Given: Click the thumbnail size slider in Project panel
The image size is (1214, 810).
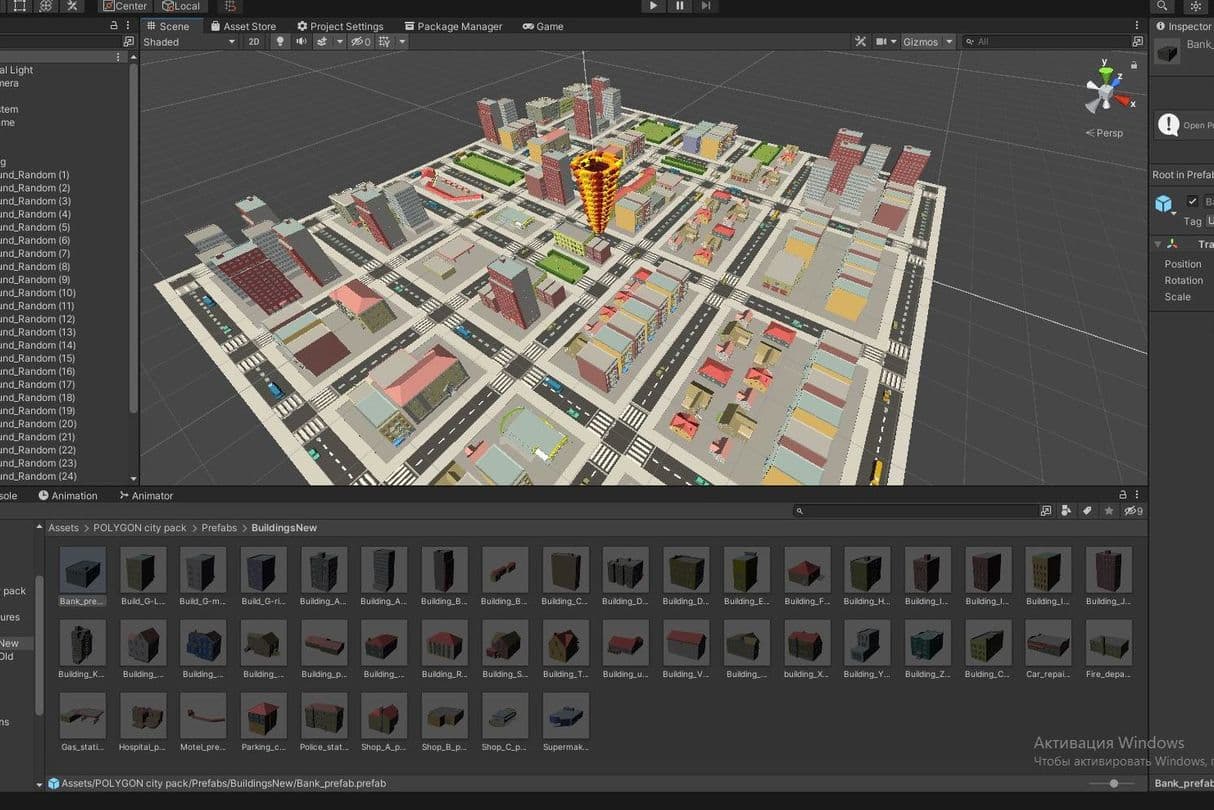Looking at the screenshot, I should pyautogui.click(x=1114, y=784).
